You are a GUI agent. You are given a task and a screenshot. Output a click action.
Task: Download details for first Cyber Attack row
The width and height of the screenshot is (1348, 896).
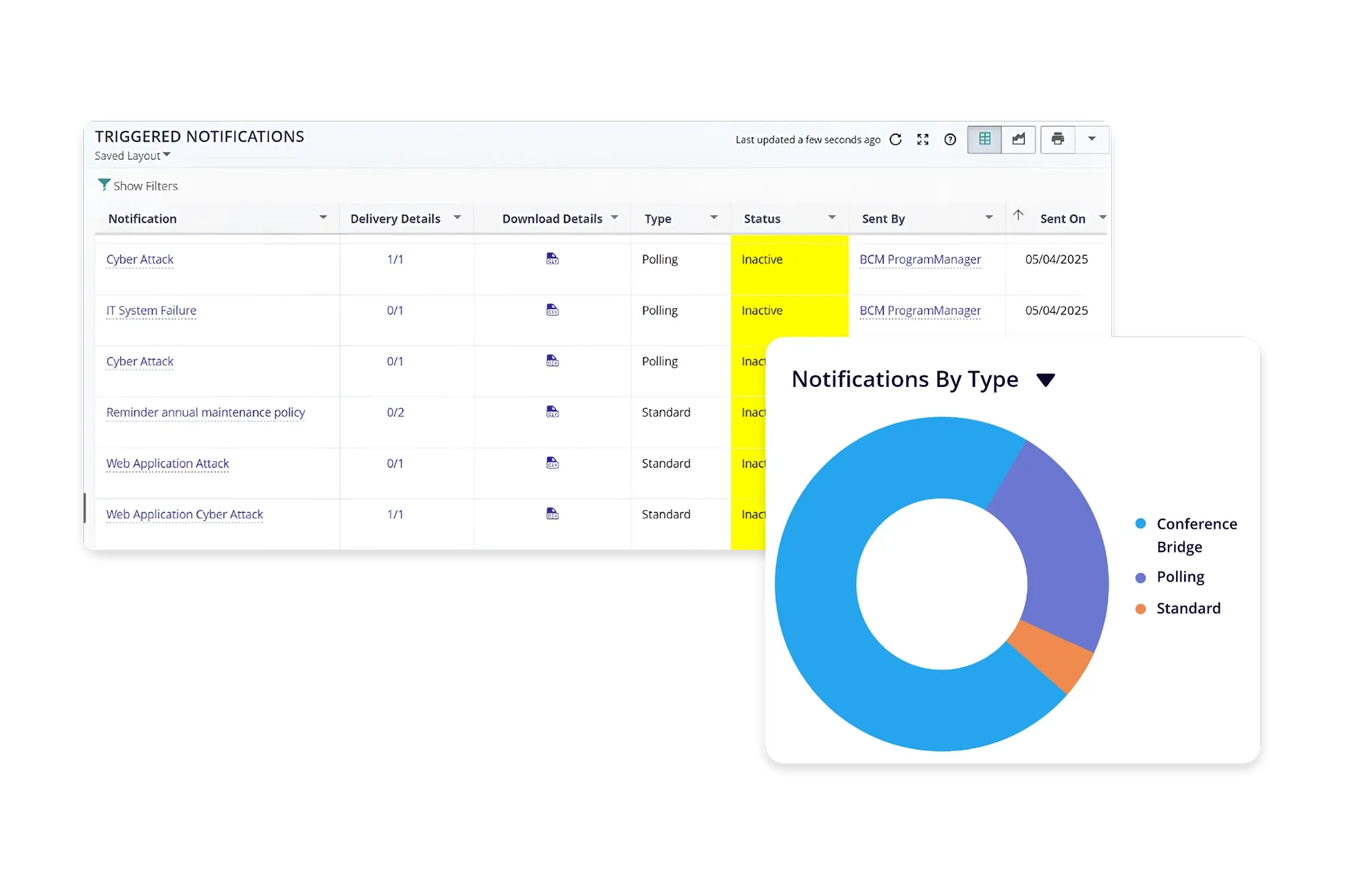(x=552, y=259)
